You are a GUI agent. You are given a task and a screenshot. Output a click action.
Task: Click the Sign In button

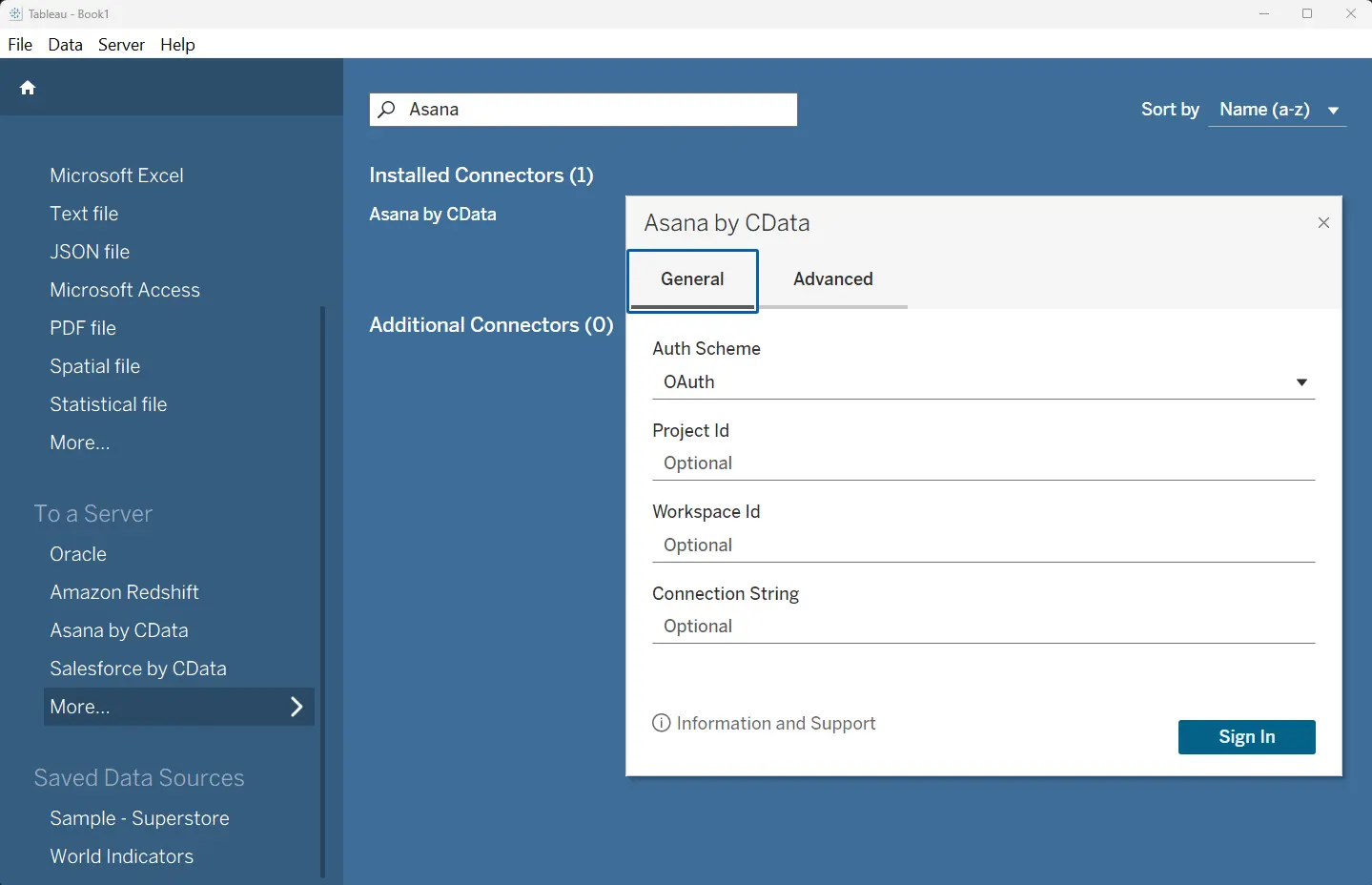[x=1246, y=736]
